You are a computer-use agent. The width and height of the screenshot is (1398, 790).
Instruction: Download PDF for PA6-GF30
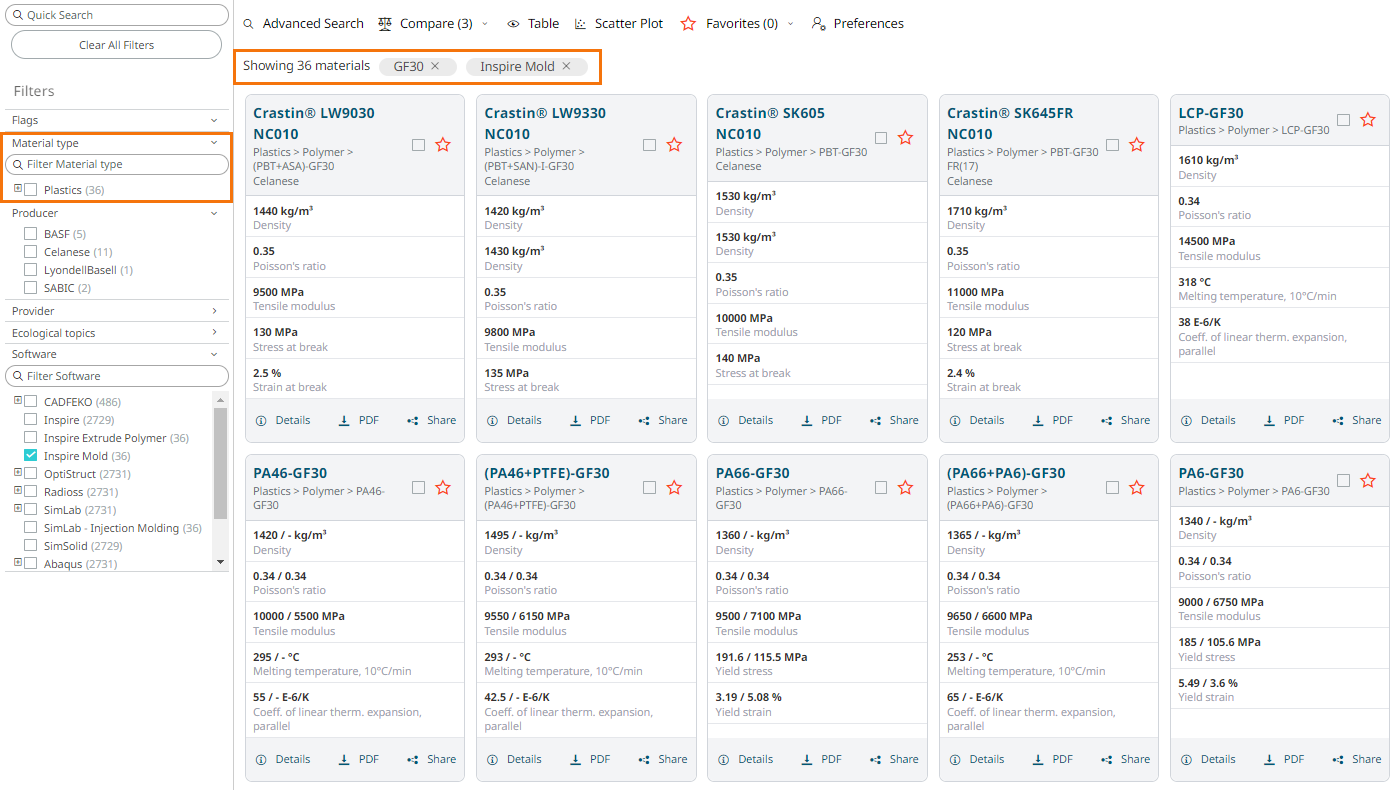[1284, 759]
